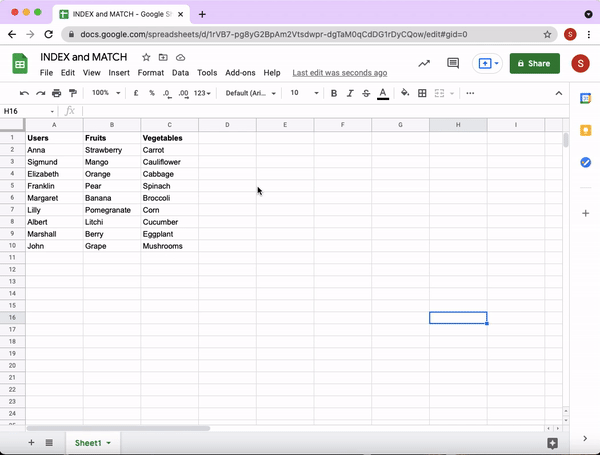
Task: Click the Undo icon in toolbar
Action: tap(24, 93)
